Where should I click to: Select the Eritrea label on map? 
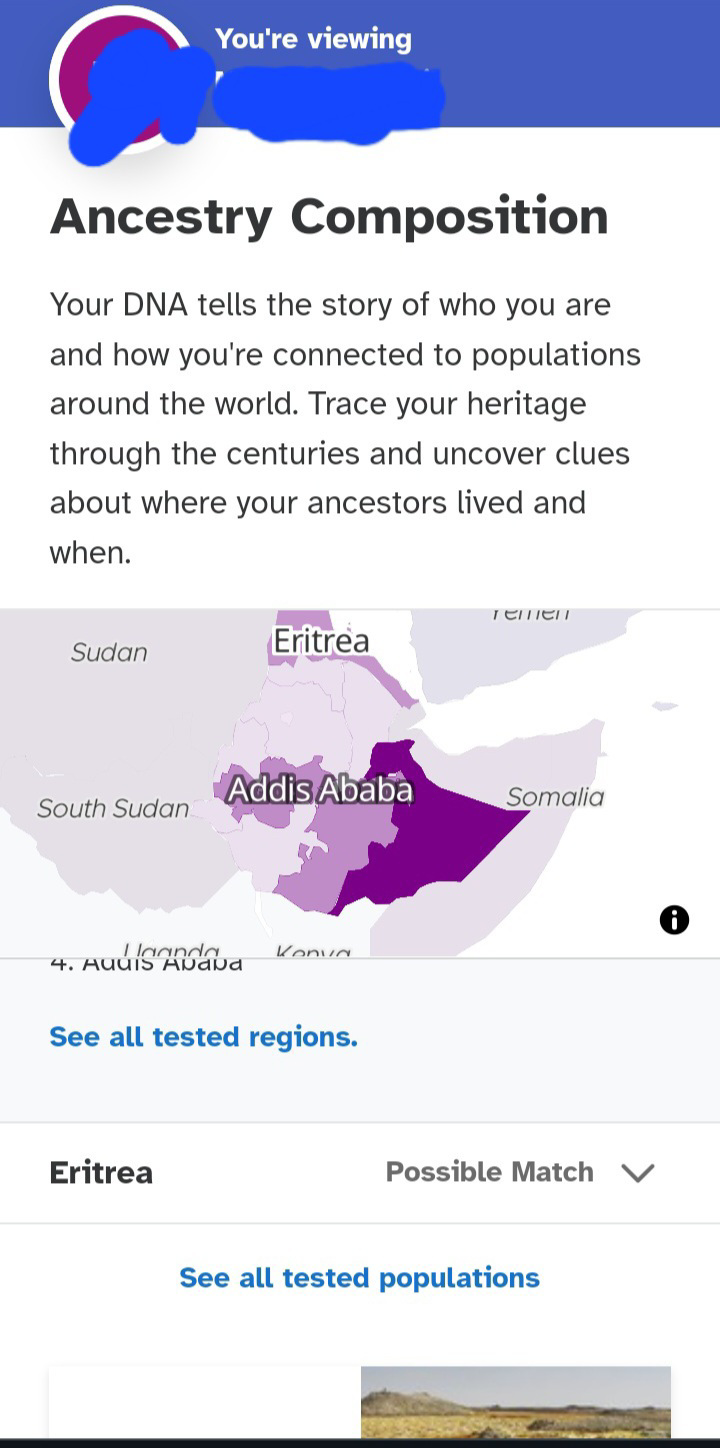pos(321,640)
